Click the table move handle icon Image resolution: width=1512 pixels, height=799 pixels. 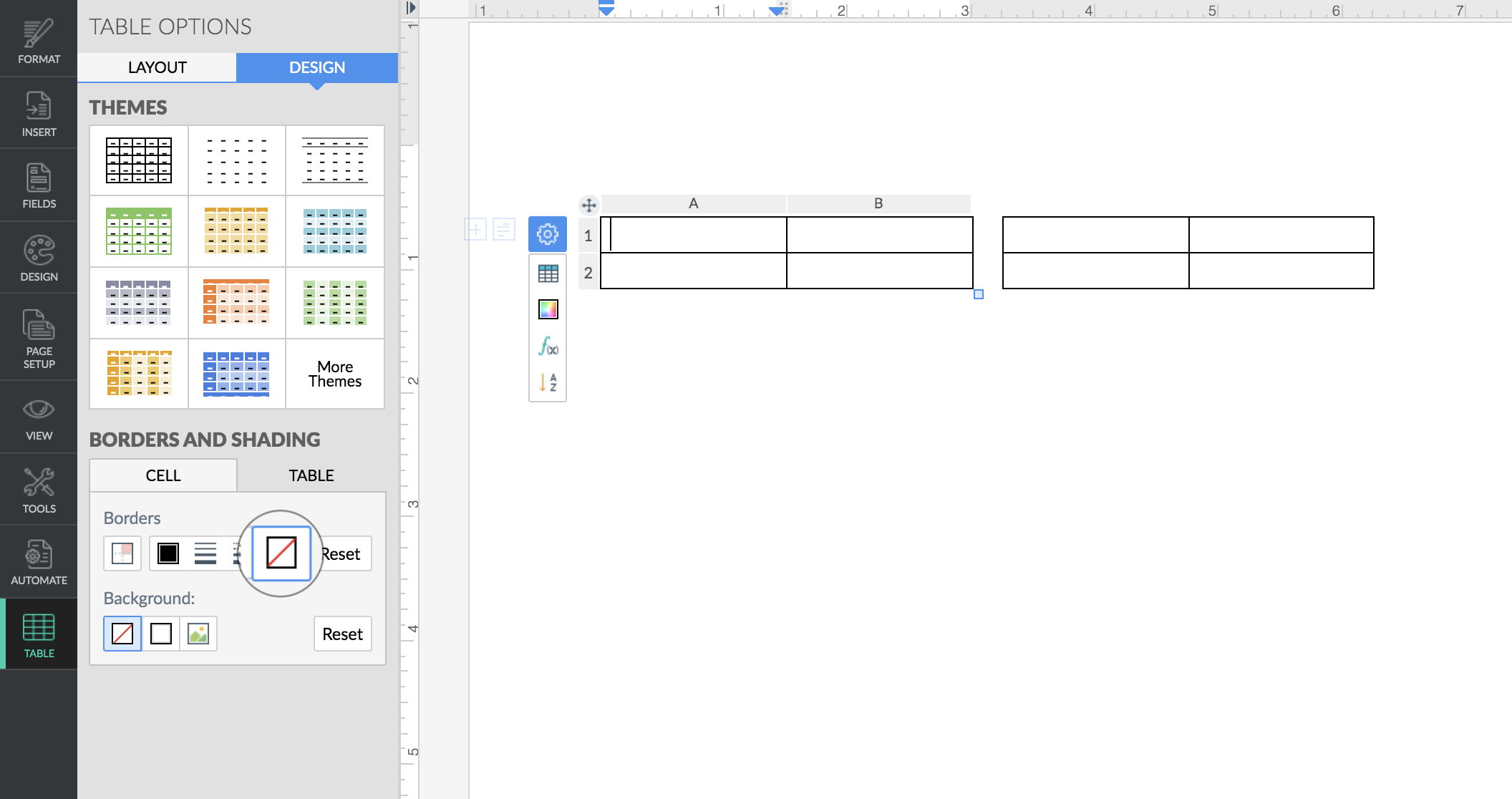(588, 205)
